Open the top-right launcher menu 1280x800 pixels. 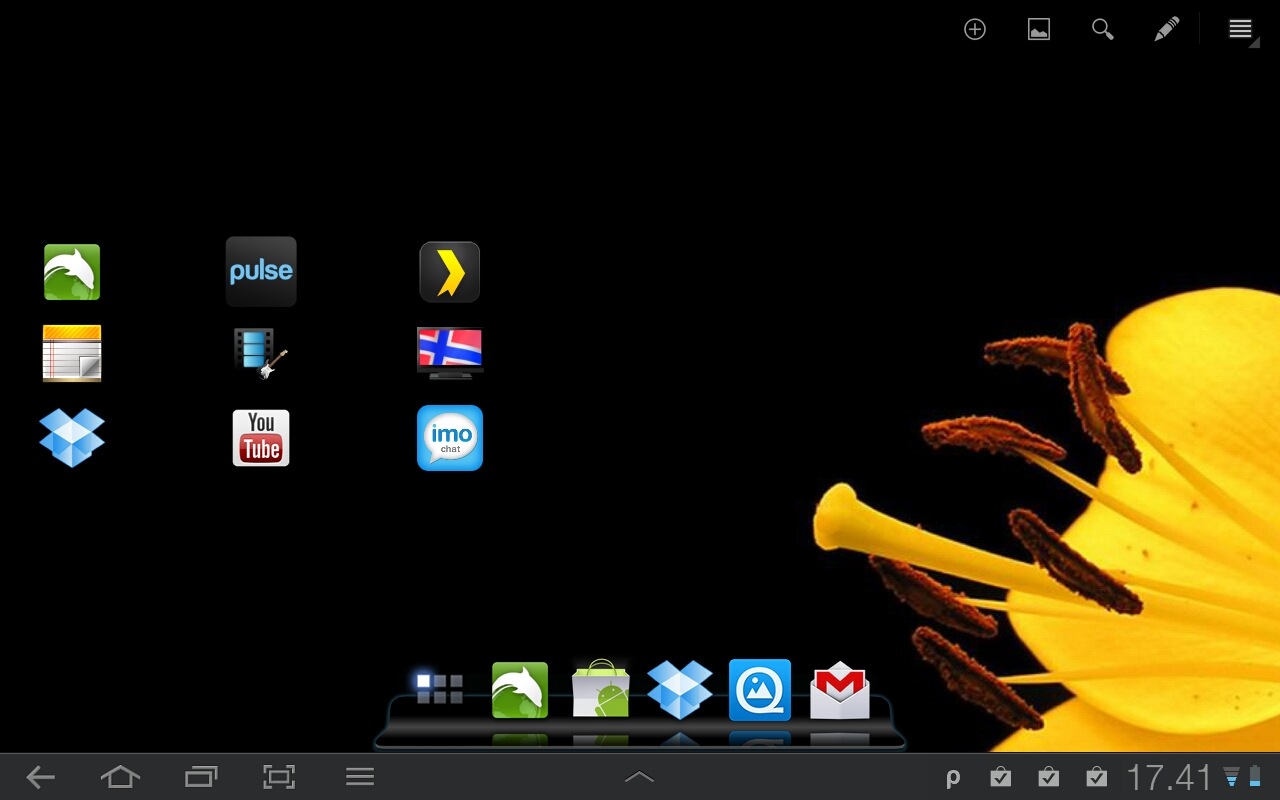[x=1241, y=29]
